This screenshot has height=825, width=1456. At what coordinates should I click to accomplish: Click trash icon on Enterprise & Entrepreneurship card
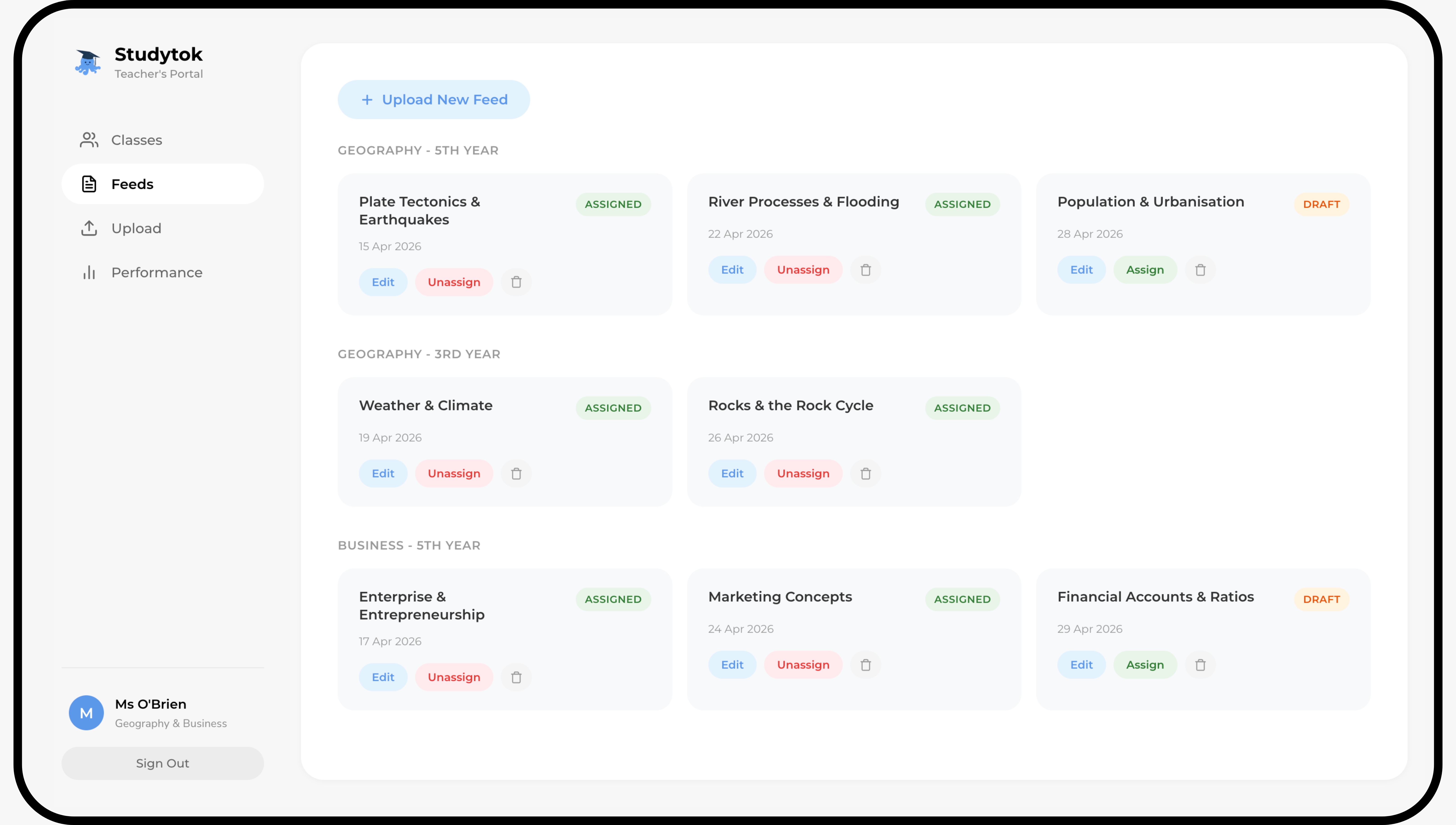coord(516,677)
